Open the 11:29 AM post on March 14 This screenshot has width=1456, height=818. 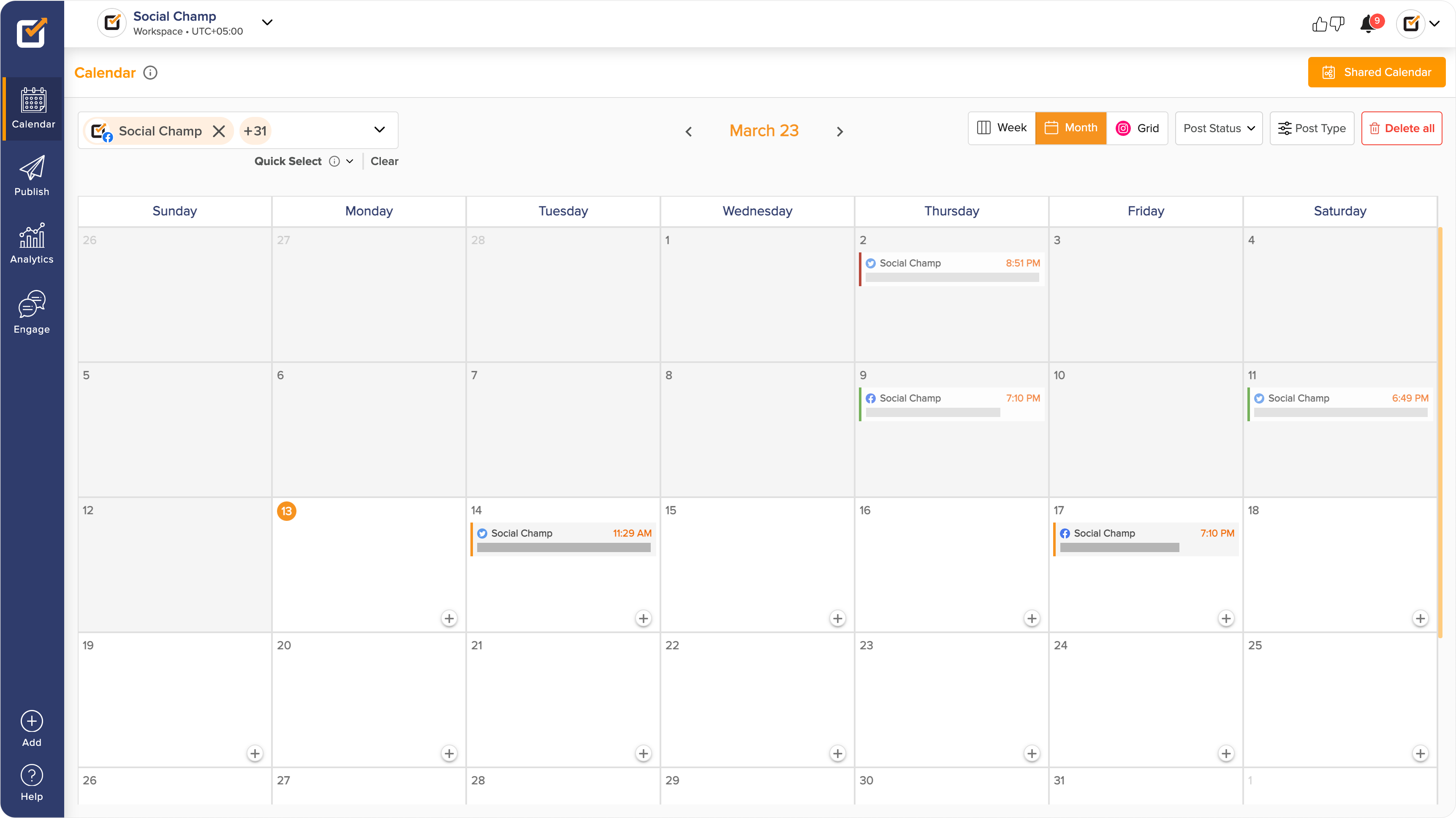563,539
